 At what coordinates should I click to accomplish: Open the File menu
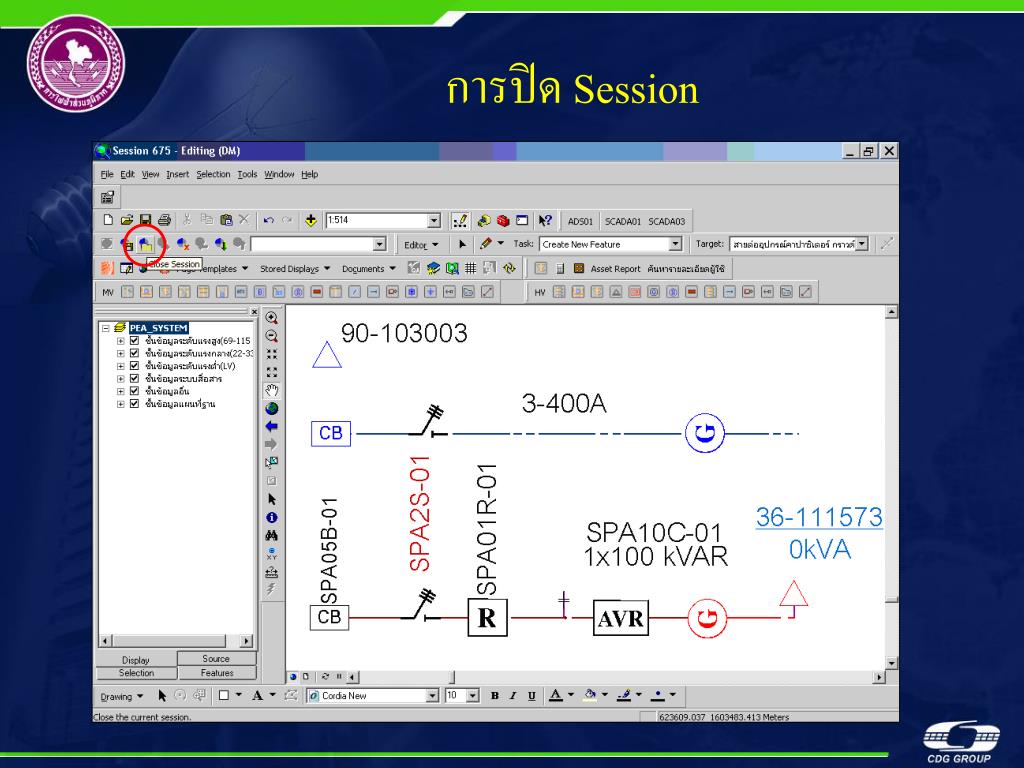coord(106,174)
